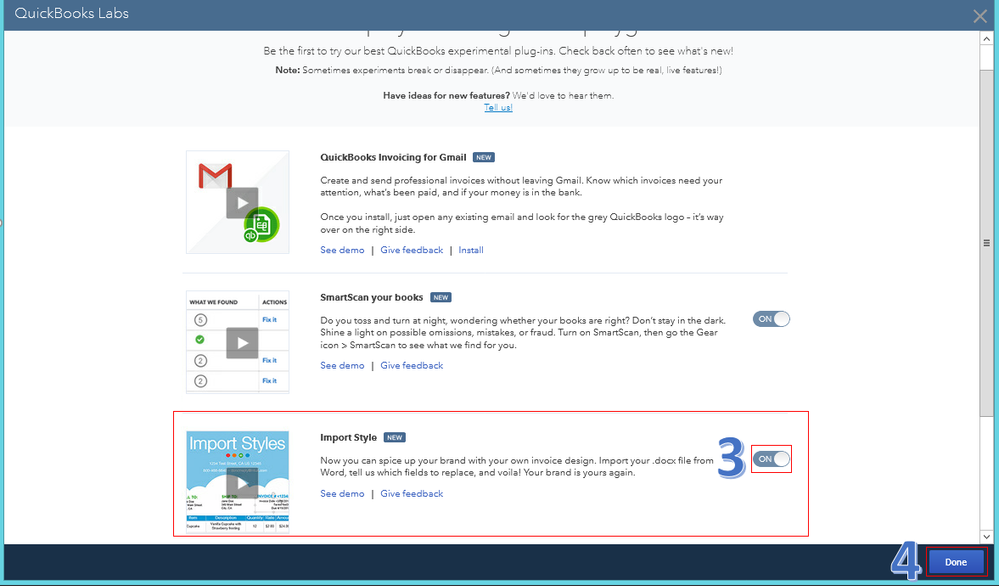Open See demo for Gmail Invoicing
Image resolution: width=999 pixels, height=586 pixels.
(x=342, y=250)
